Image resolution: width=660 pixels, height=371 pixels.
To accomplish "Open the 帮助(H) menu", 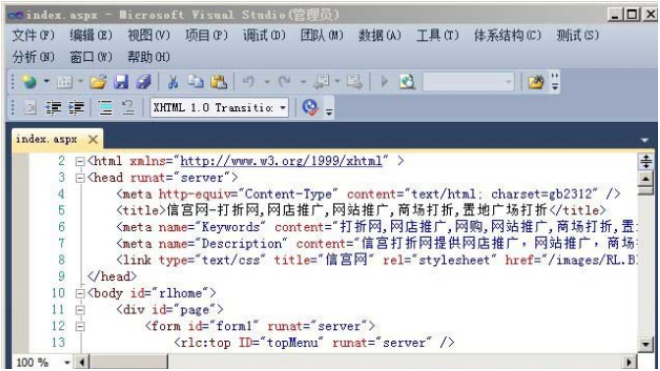I will tap(149, 57).
